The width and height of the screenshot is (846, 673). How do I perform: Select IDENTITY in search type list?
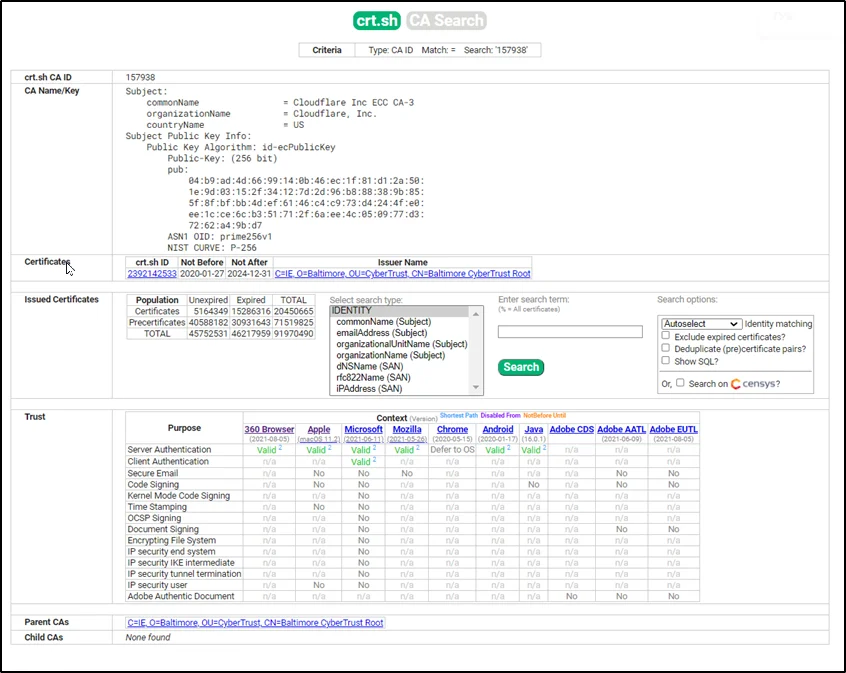click(x=400, y=311)
